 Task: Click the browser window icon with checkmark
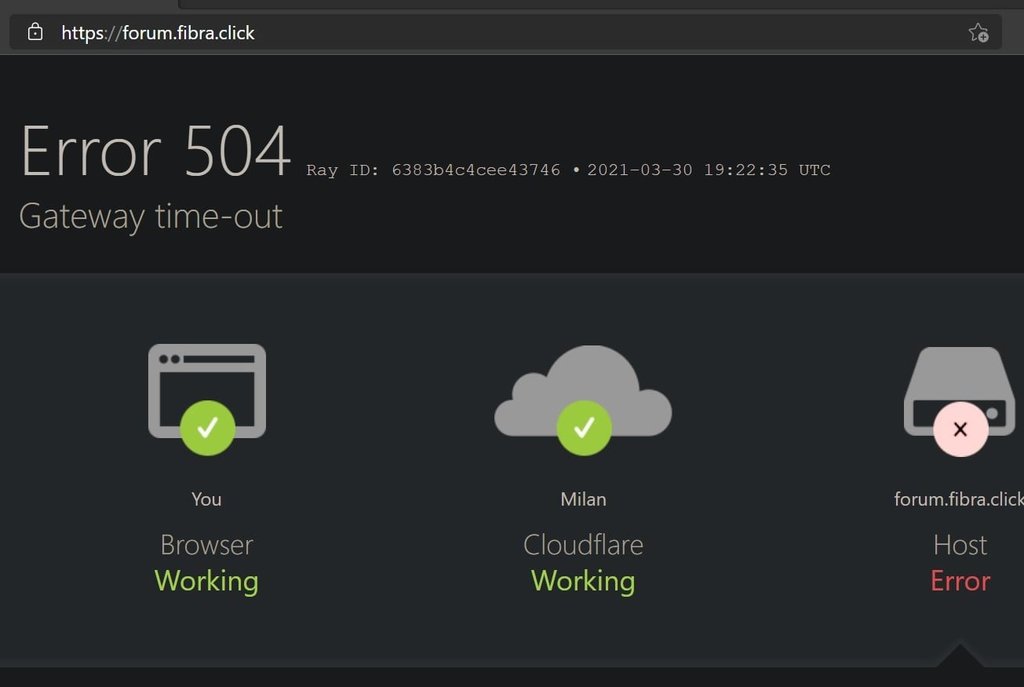(x=207, y=399)
